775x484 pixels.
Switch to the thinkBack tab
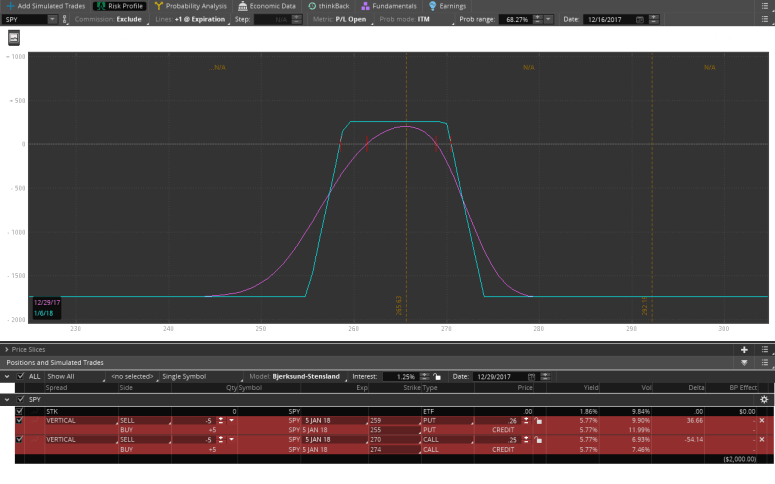pyautogui.click(x=328, y=6)
